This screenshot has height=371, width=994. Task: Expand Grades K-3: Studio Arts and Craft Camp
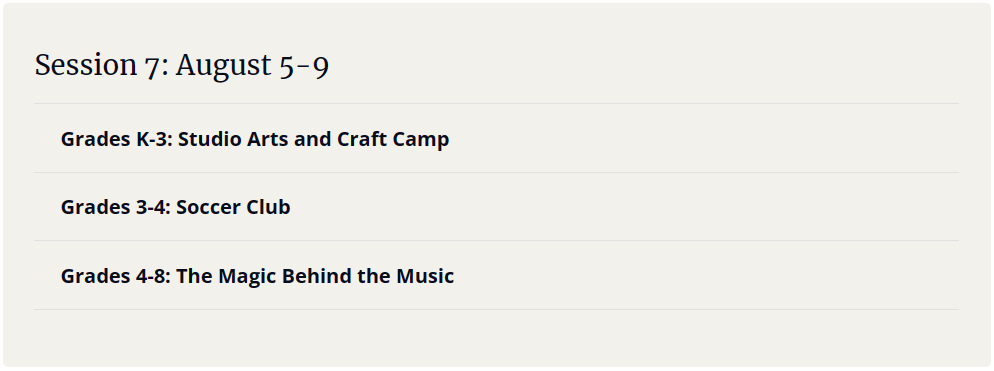point(496,138)
